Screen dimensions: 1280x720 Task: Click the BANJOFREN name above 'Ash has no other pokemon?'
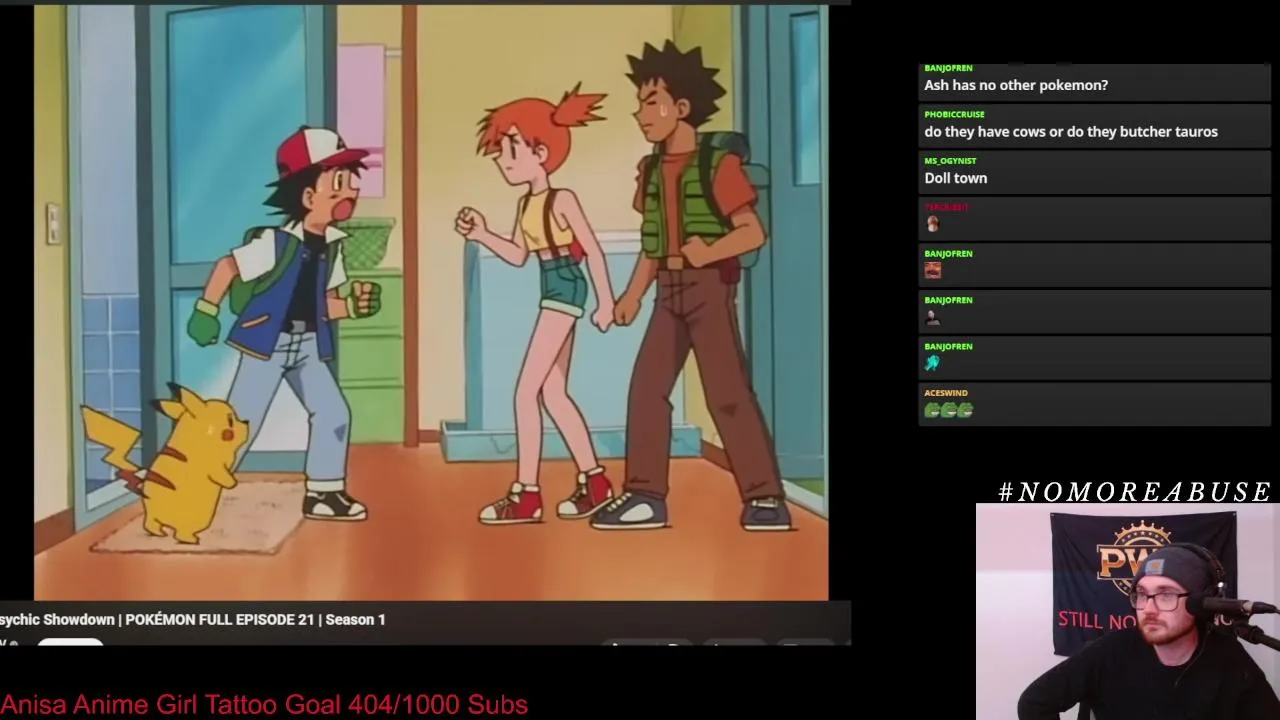pos(948,68)
